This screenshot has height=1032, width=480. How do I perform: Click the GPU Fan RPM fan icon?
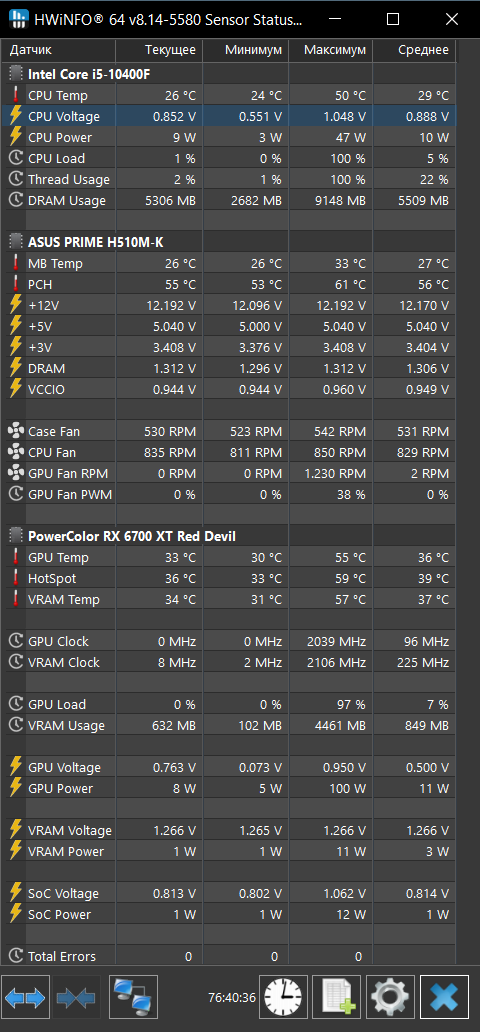[x=15, y=473]
